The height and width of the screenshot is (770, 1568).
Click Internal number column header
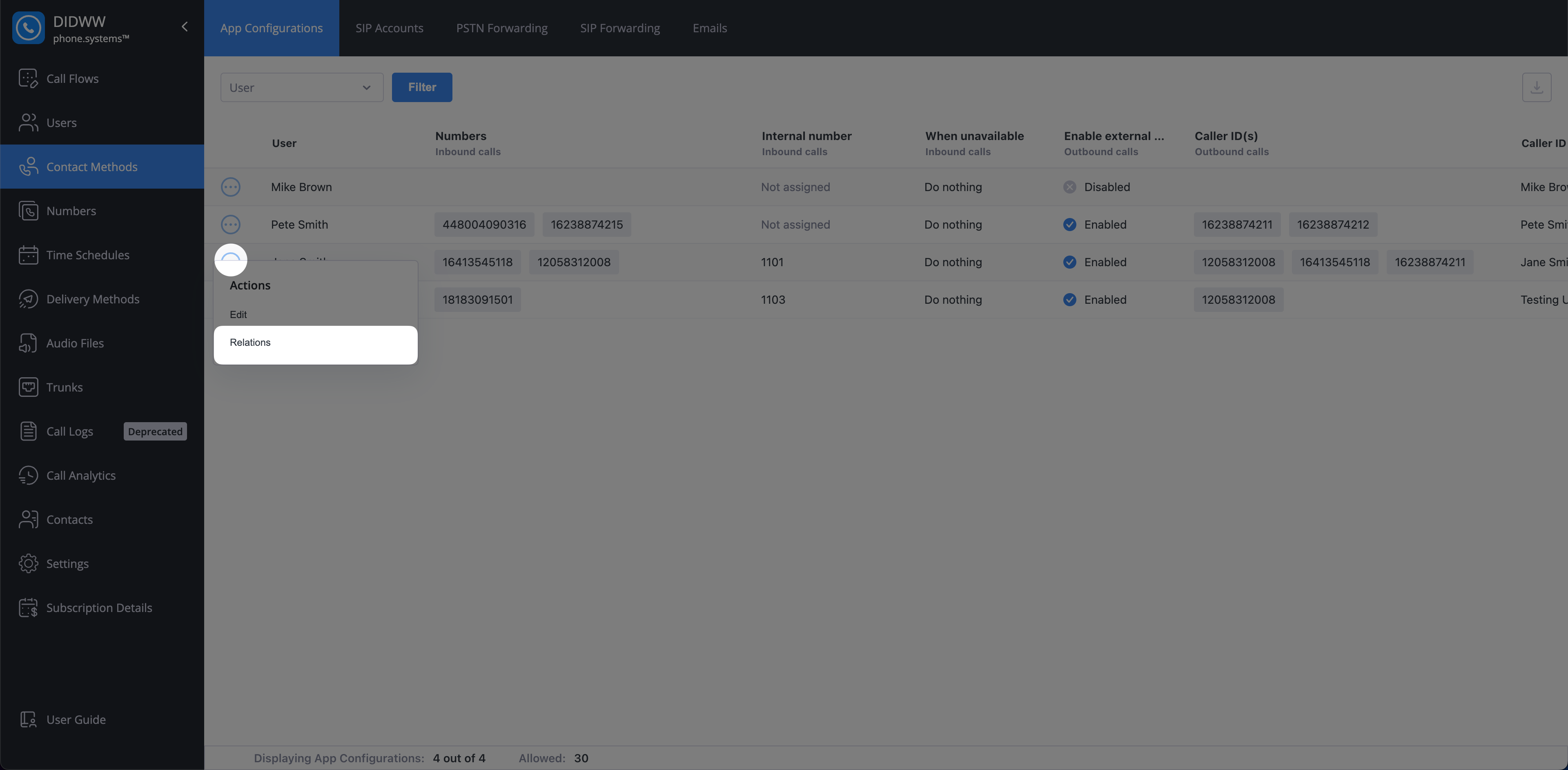pos(806,136)
